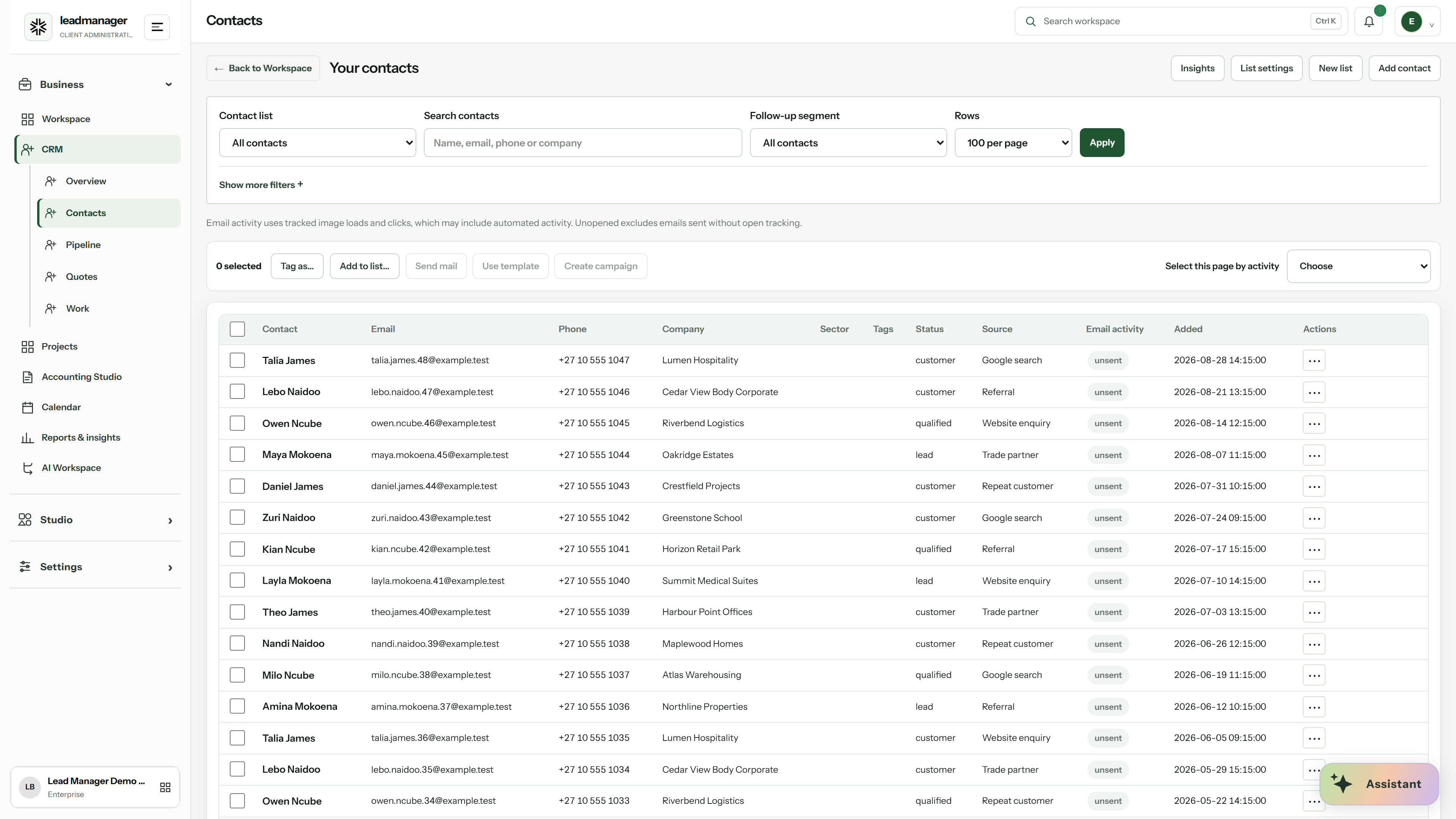Click the Workspace grid icon in sidebar
Image resolution: width=1456 pixels, height=819 pixels.
[x=28, y=119]
